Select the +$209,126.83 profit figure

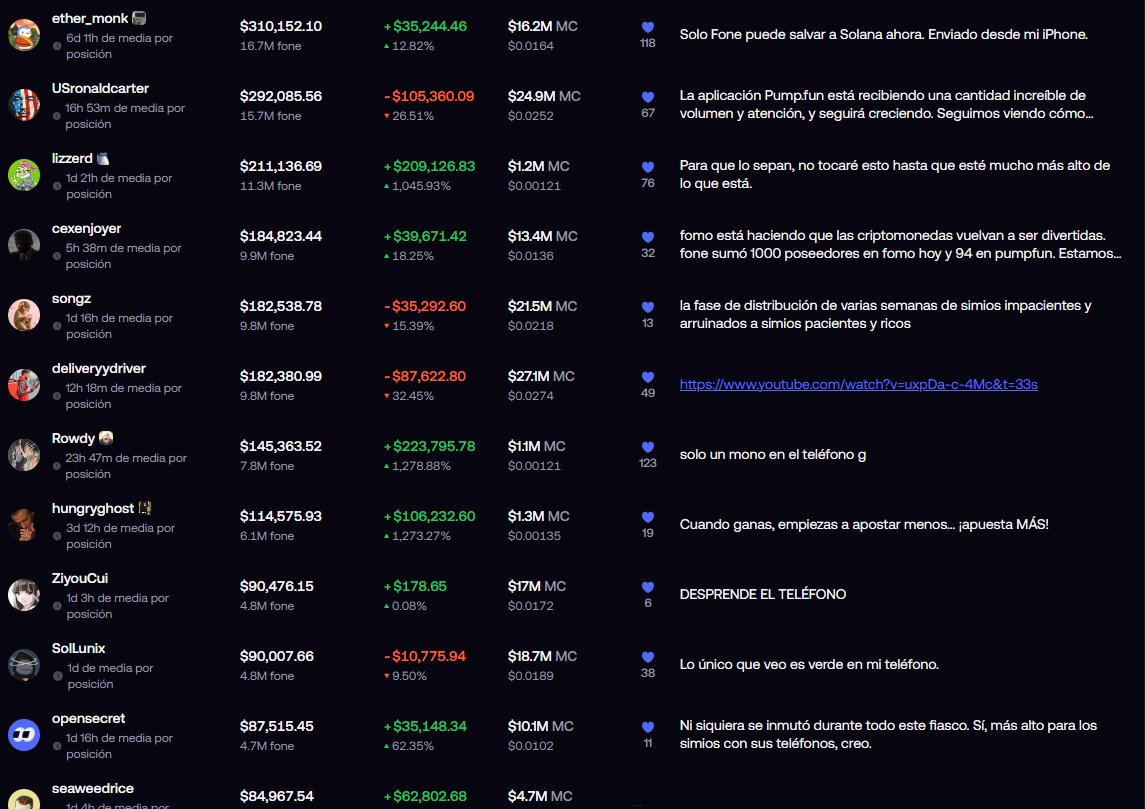[429, 166]
